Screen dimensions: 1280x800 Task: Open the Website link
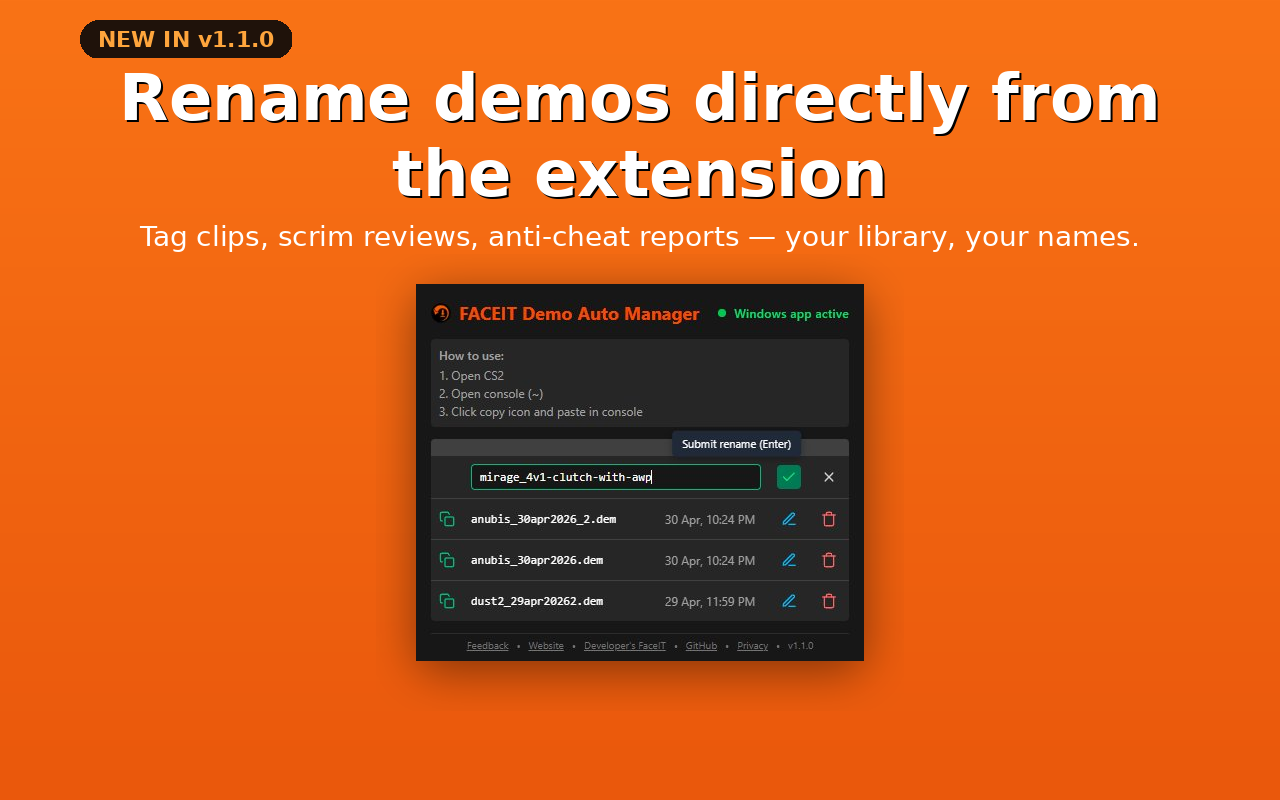coord(546,646)
